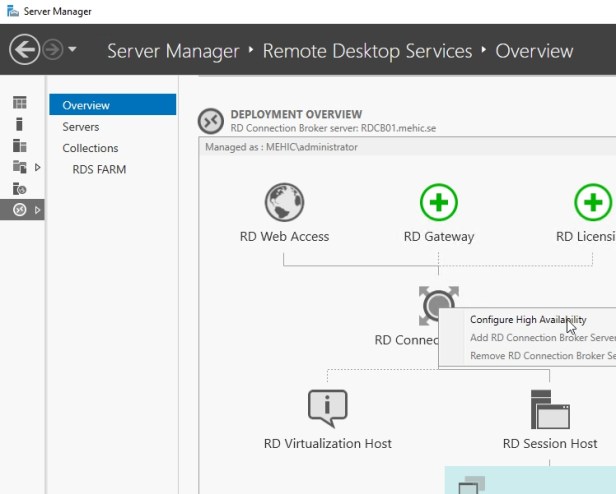The image size is (616, 494).
Task: Click the Dashboard icon in left sidebar
Action: [x=19, y=103]
